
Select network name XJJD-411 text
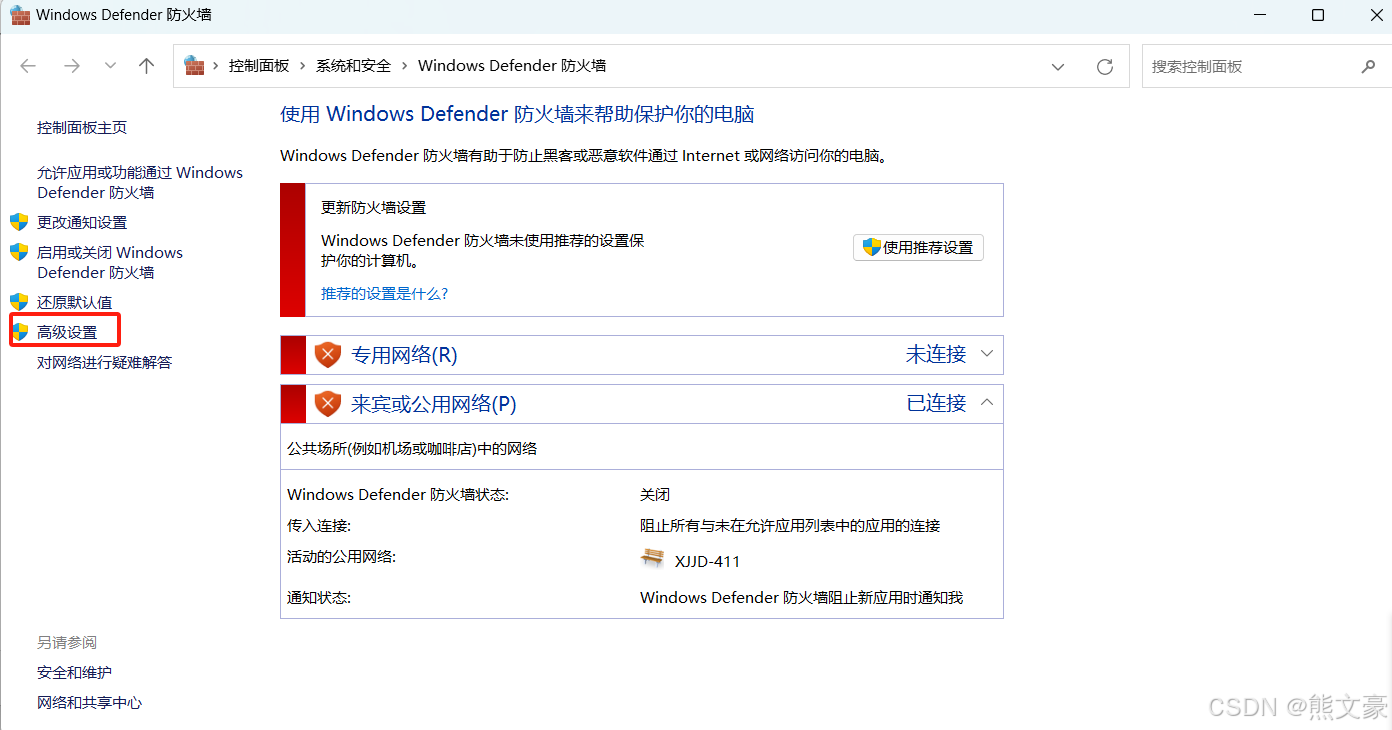(707, 561)
